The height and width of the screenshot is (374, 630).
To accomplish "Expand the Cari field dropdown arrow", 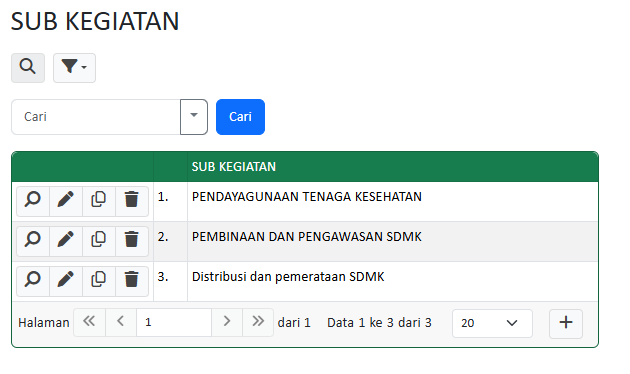I will pos(194,117).
